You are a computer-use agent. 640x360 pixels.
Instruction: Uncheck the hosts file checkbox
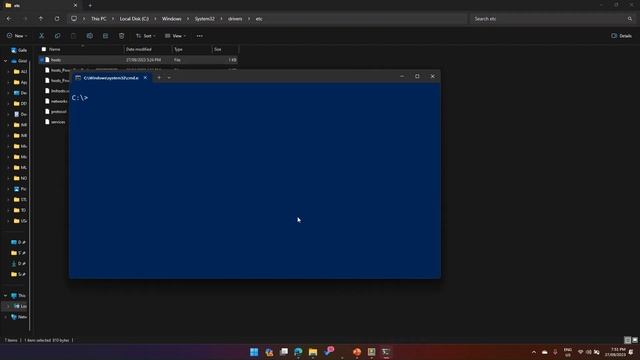[42, 60]
